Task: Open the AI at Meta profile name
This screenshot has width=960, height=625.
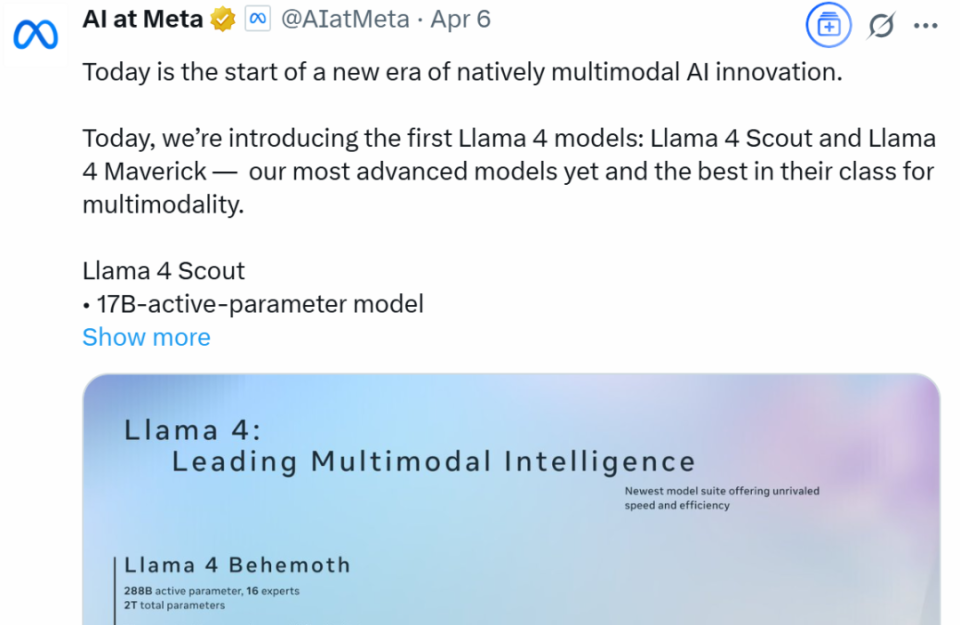Action: pyautogui.click(x=142, y=20)
